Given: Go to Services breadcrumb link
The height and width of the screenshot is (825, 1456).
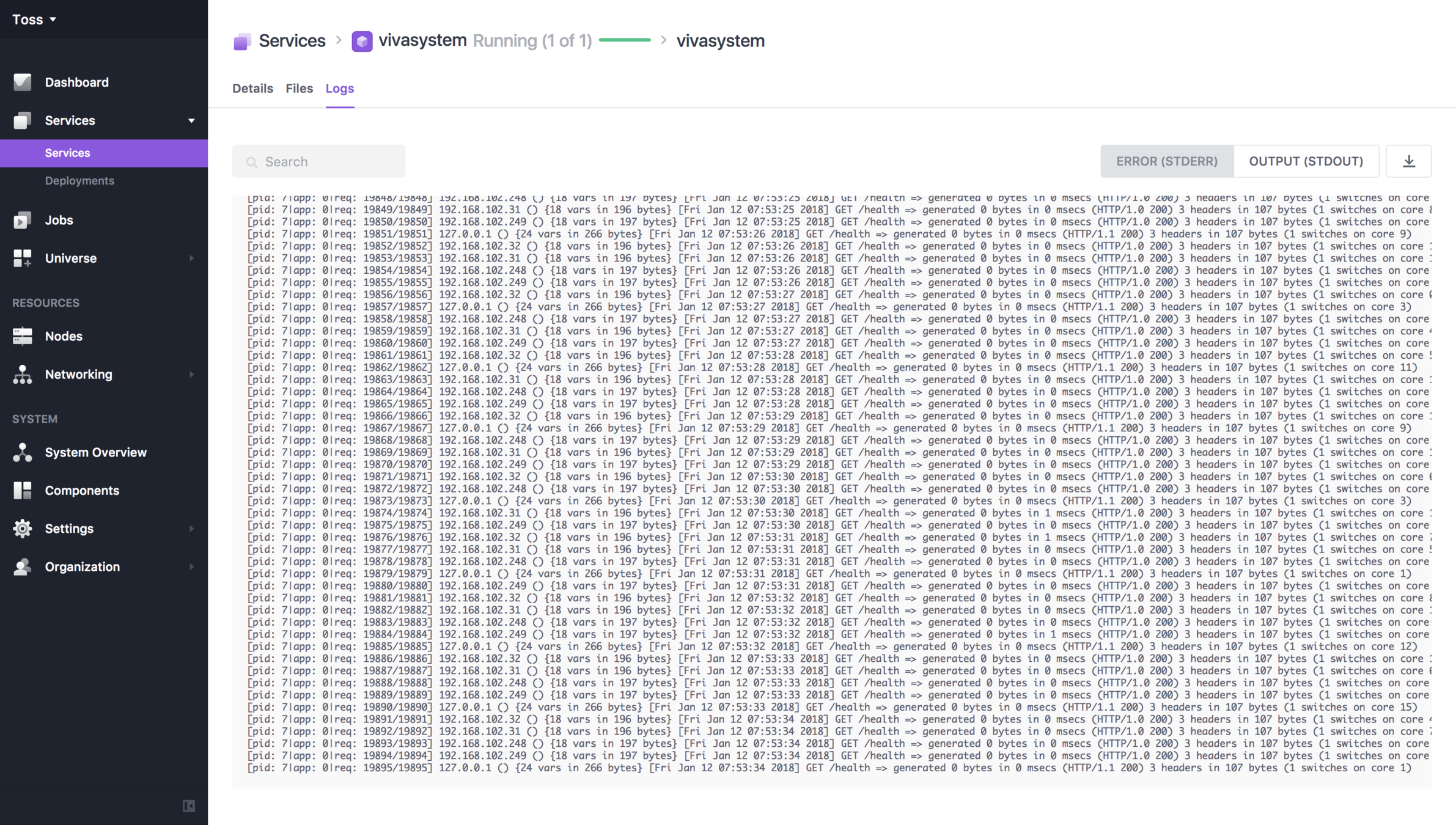Looking at the screenshot, I should click(x=292, y=41).
